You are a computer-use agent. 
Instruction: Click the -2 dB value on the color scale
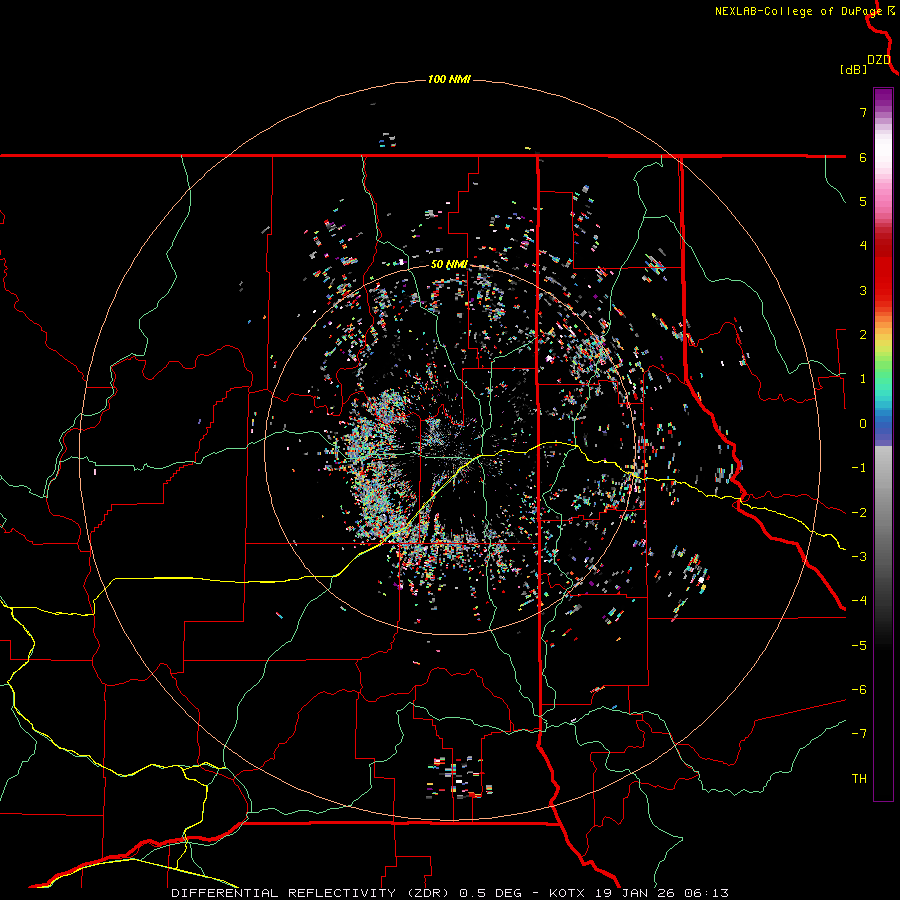859,513
